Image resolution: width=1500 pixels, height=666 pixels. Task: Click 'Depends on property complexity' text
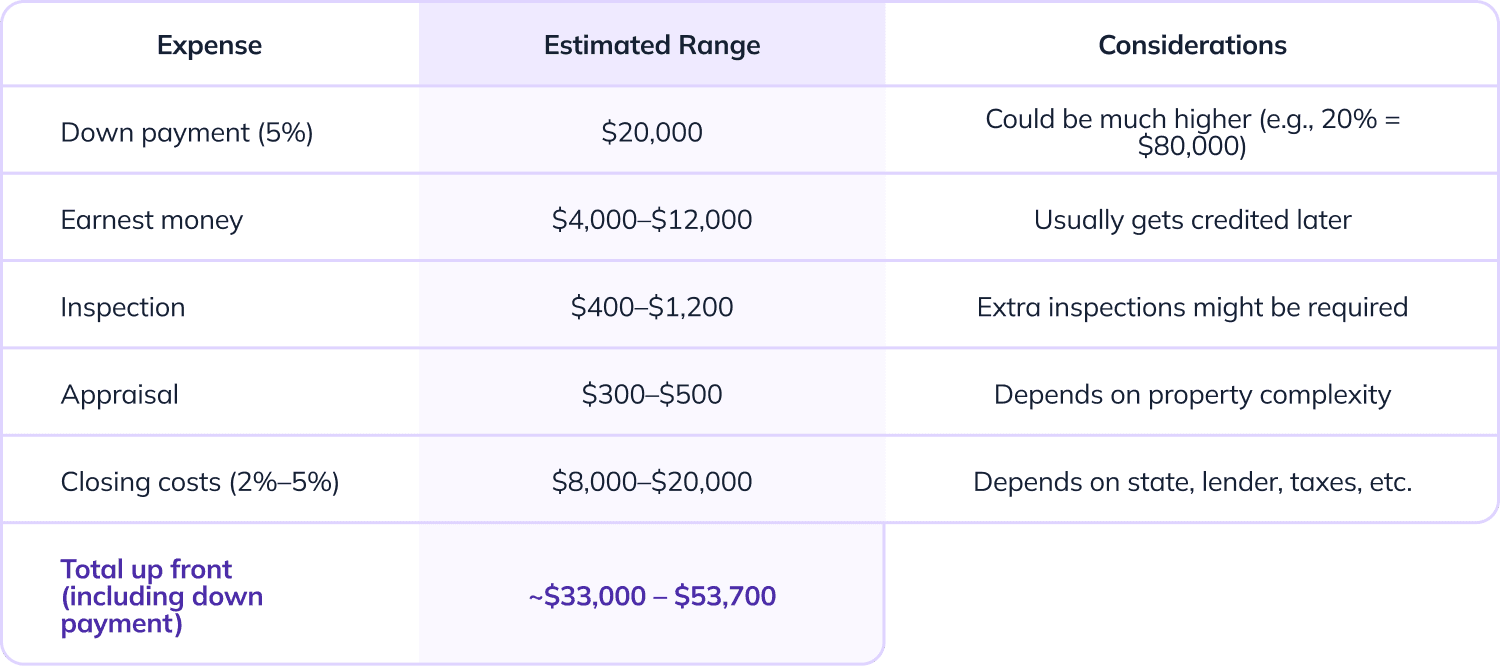pos(1192,394)
